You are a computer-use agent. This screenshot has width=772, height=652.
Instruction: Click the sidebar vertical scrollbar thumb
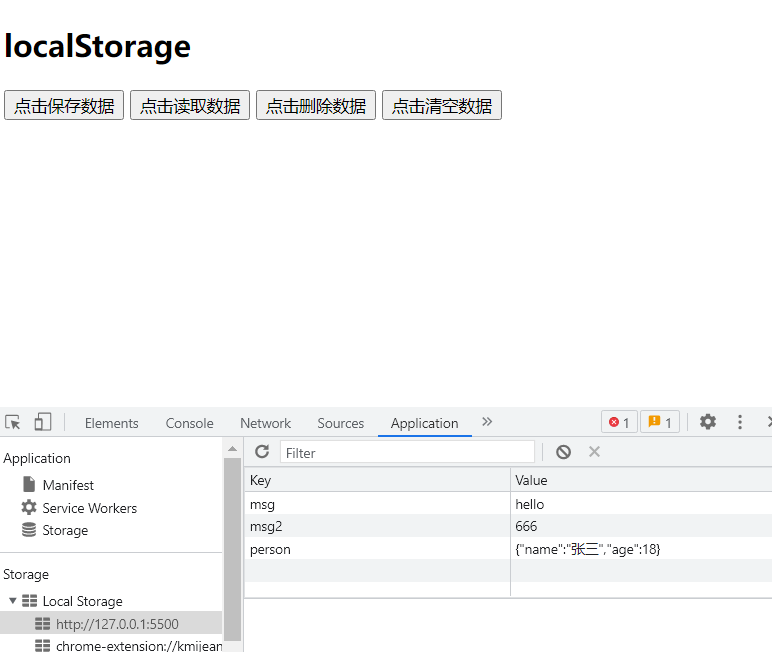coord(232,550)
